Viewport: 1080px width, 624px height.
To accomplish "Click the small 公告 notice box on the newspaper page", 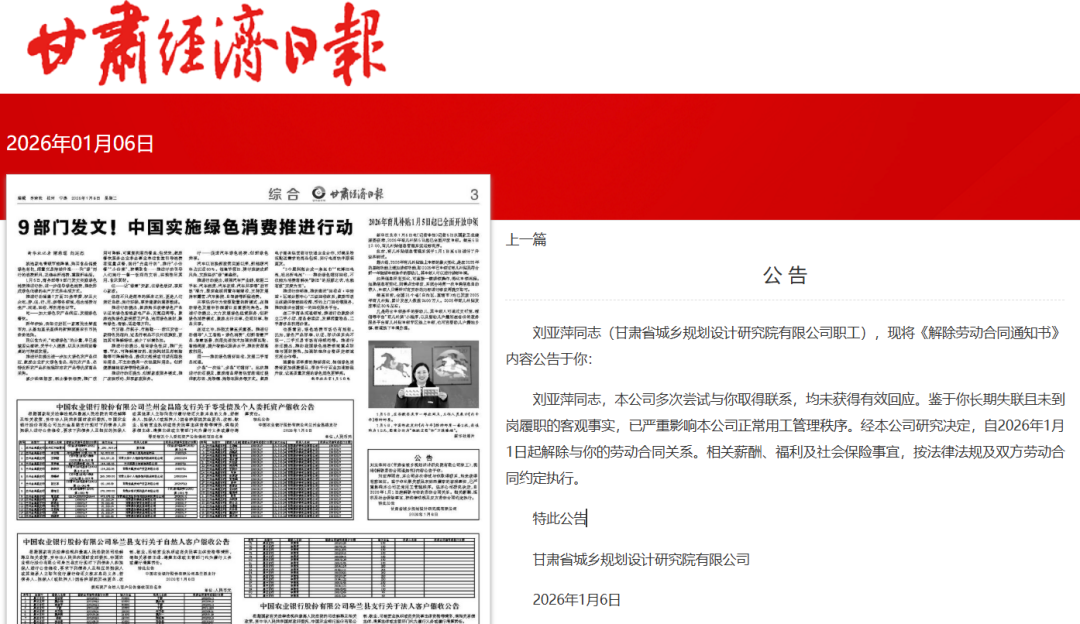I will pyautogui.click(x=424, y=484).
